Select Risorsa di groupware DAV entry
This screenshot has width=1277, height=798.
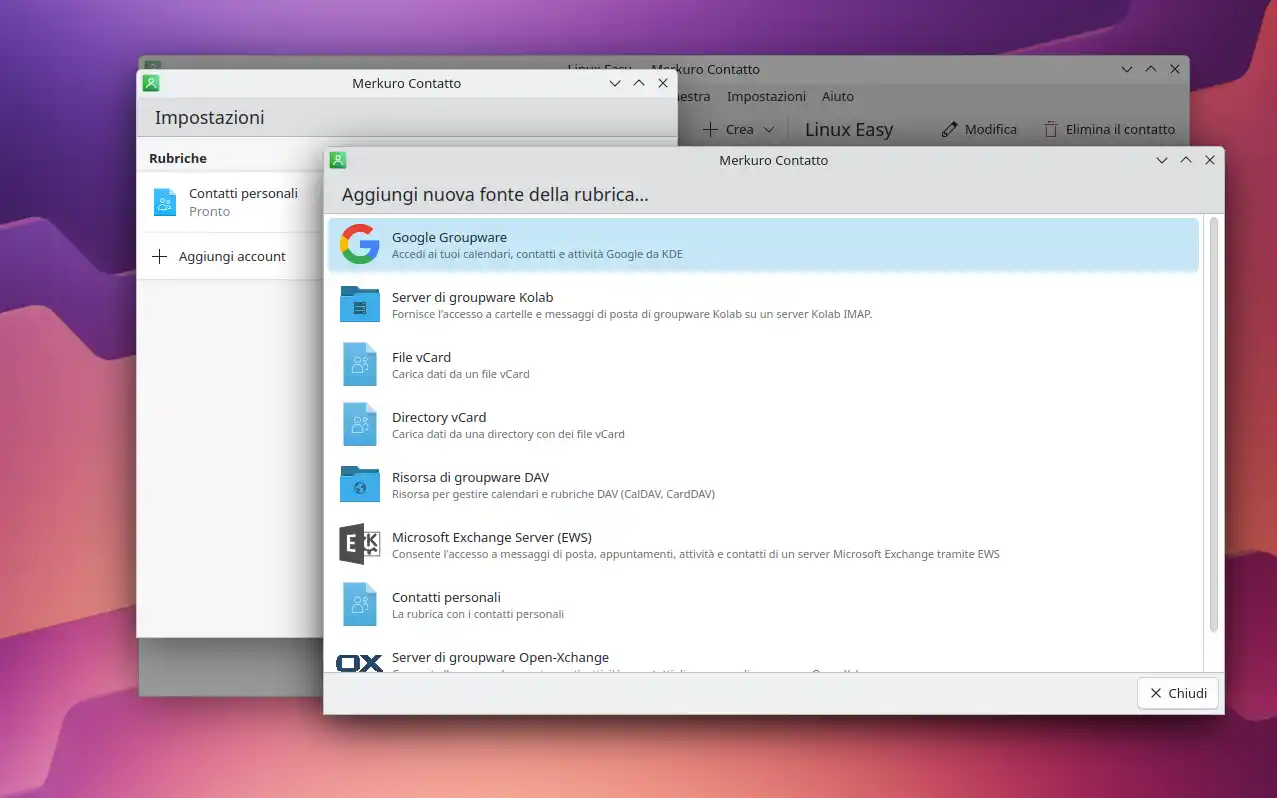coord(763,484)
